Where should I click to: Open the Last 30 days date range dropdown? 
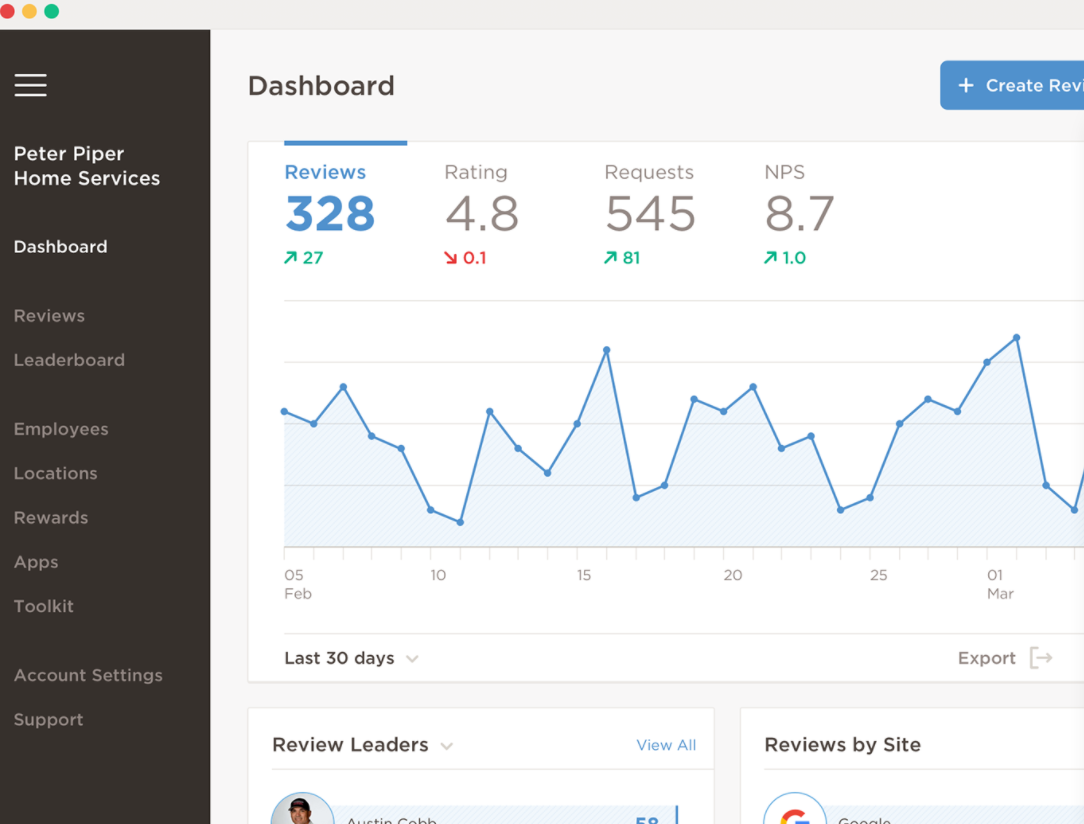point(350,658)
